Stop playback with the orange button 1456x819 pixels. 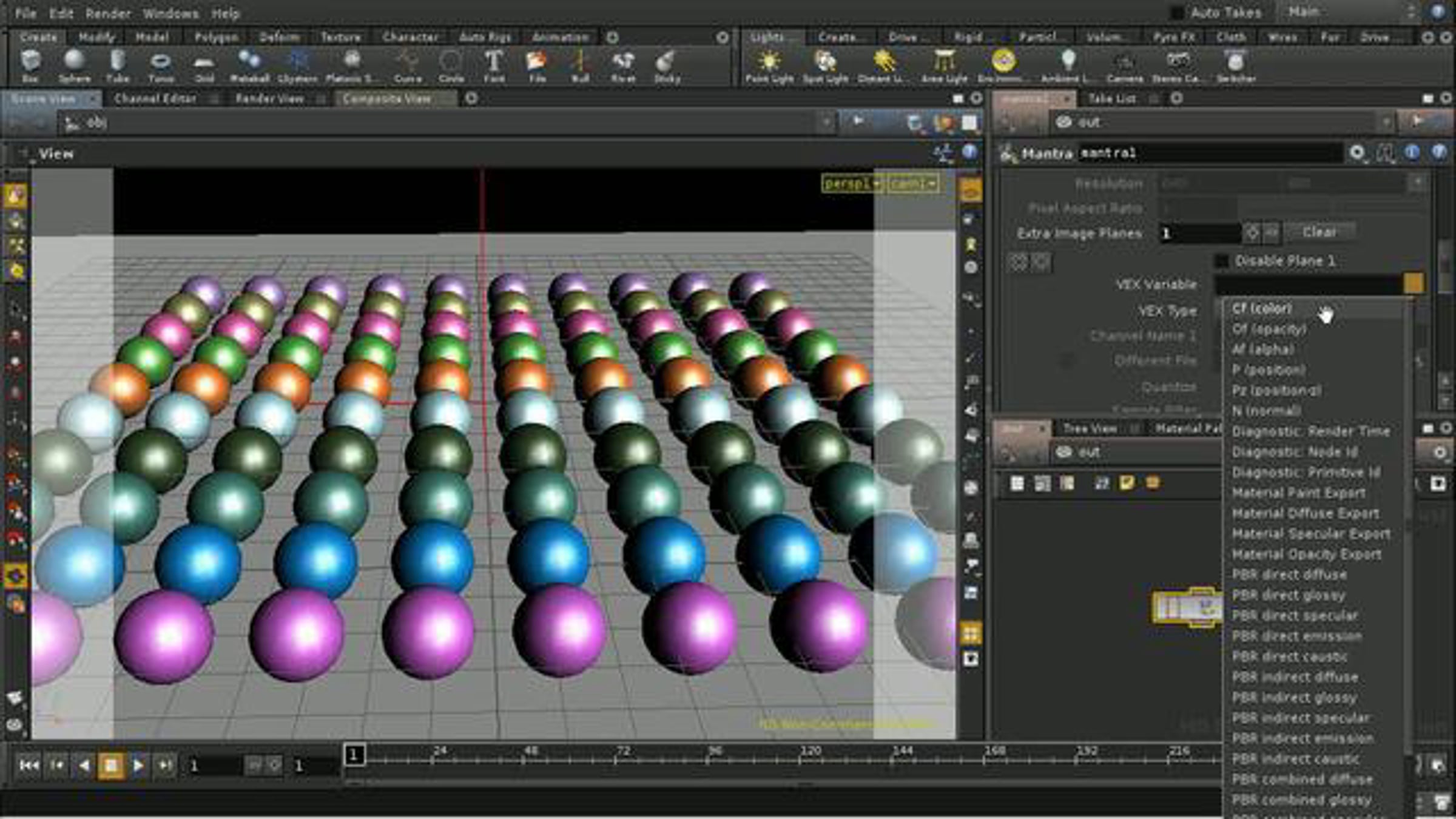(111, 766)
